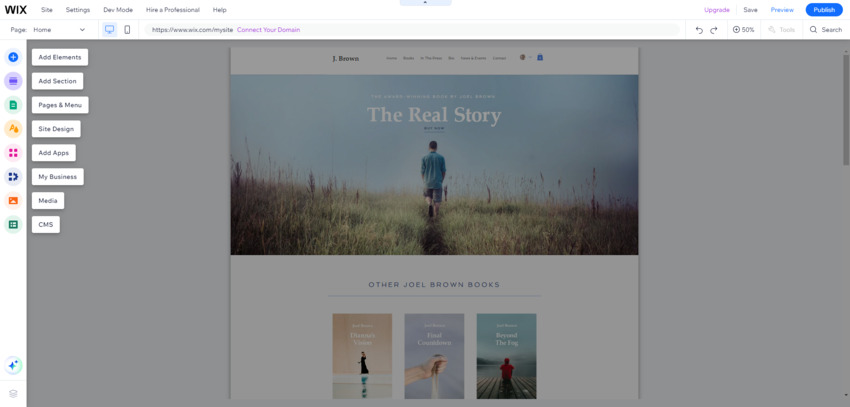Screen dimensions: 850x407
Task: Click the Pages & Menu label
Action: pos(60,105)
